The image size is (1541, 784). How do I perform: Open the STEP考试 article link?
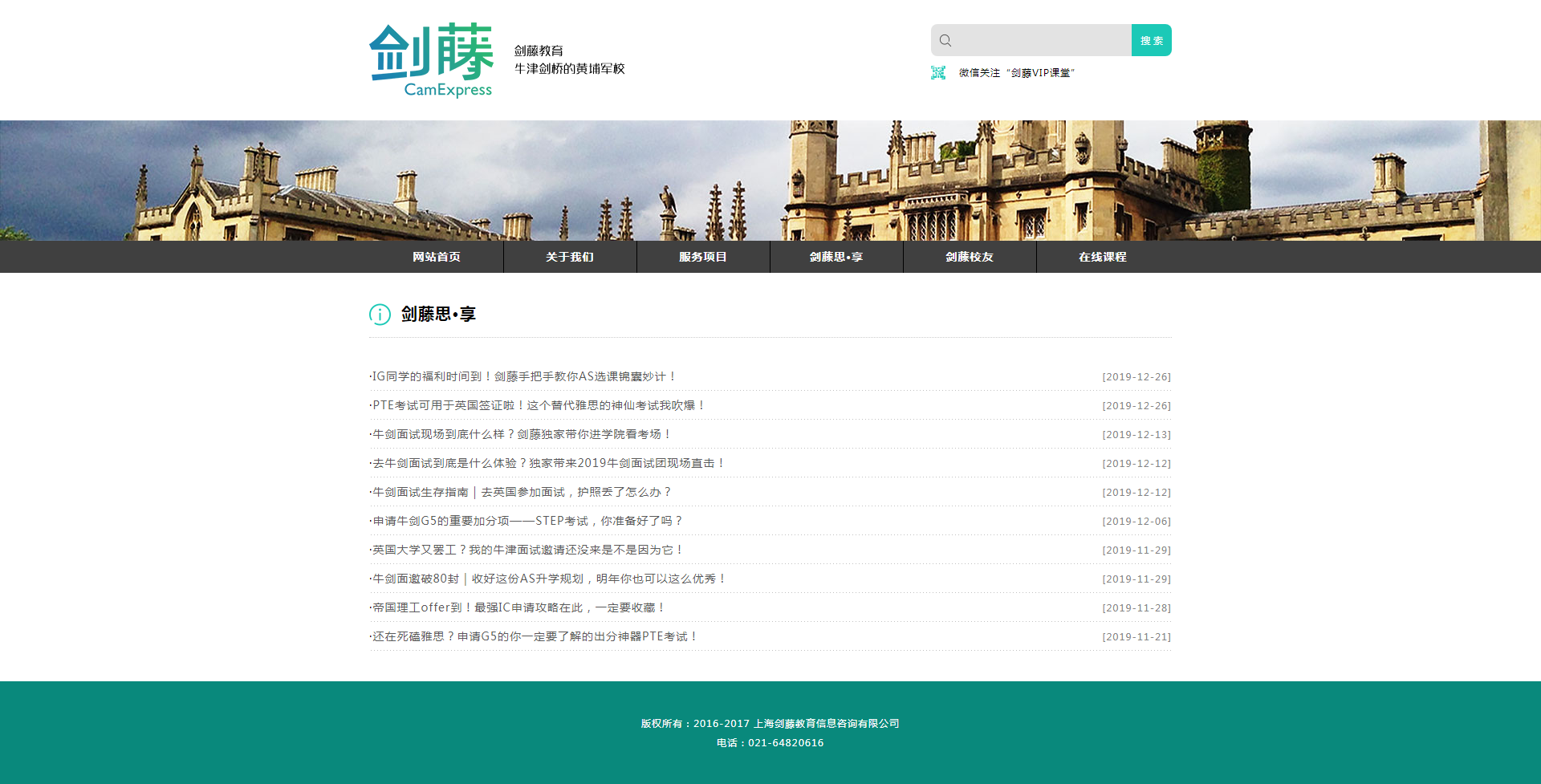527,521
